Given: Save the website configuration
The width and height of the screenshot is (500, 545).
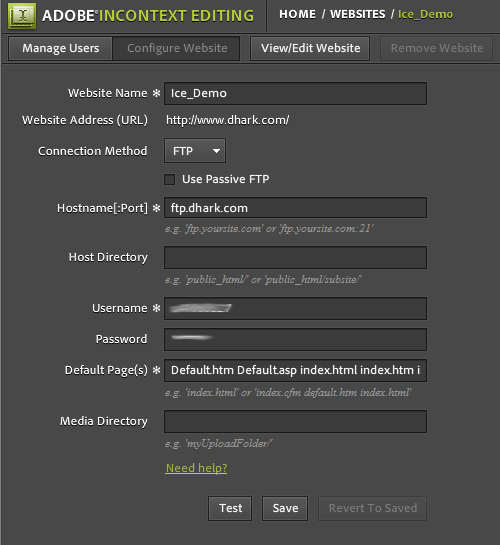Looking at the screenshot, I should (x=285, y=508).
